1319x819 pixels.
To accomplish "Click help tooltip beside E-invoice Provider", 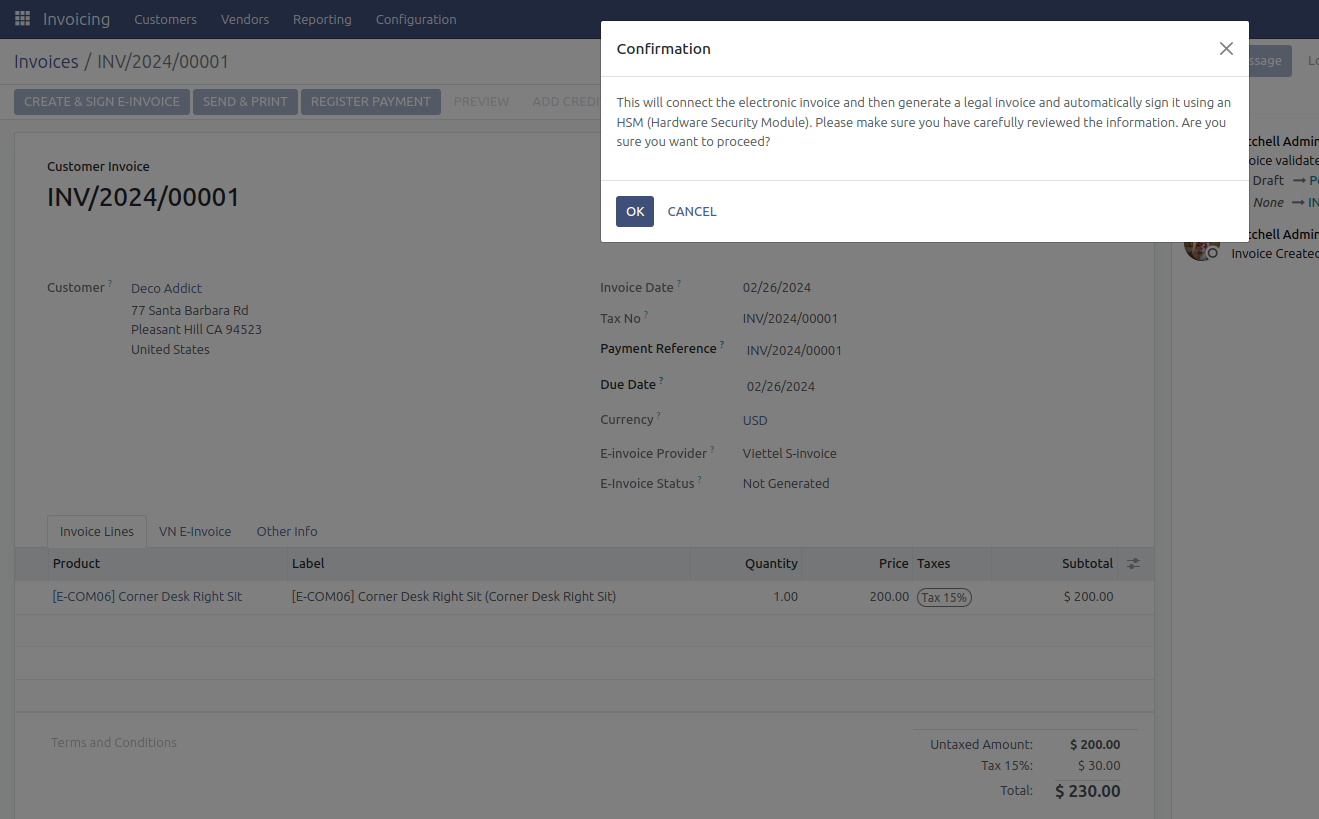I will coord(712,450).
